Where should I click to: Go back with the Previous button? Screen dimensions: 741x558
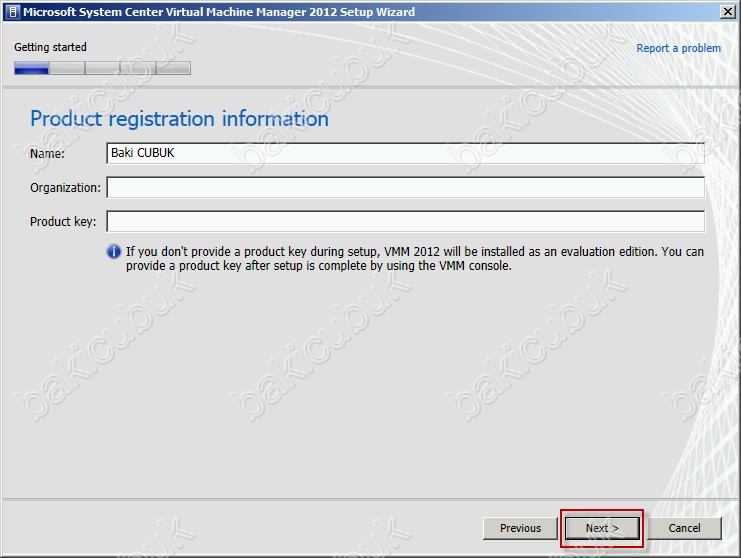pyautogui.click(x=520, y=528)
